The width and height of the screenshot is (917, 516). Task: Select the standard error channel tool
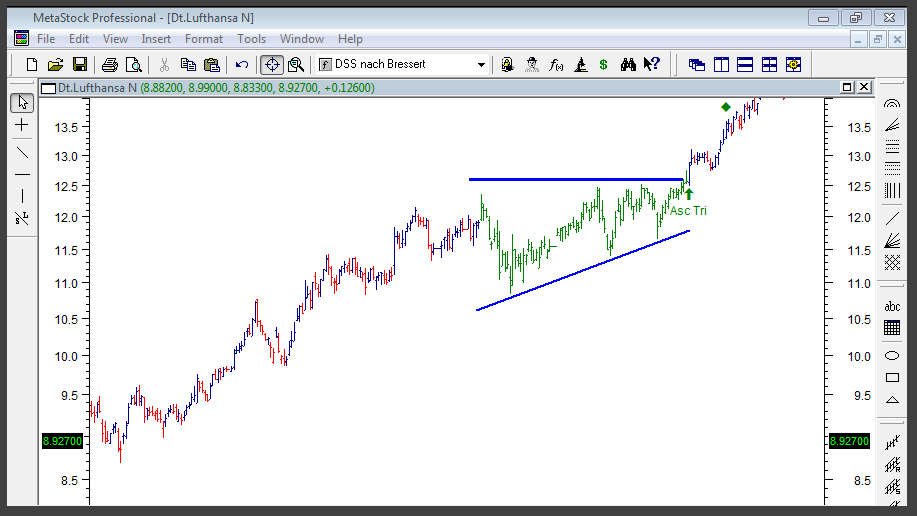point(892,487)
